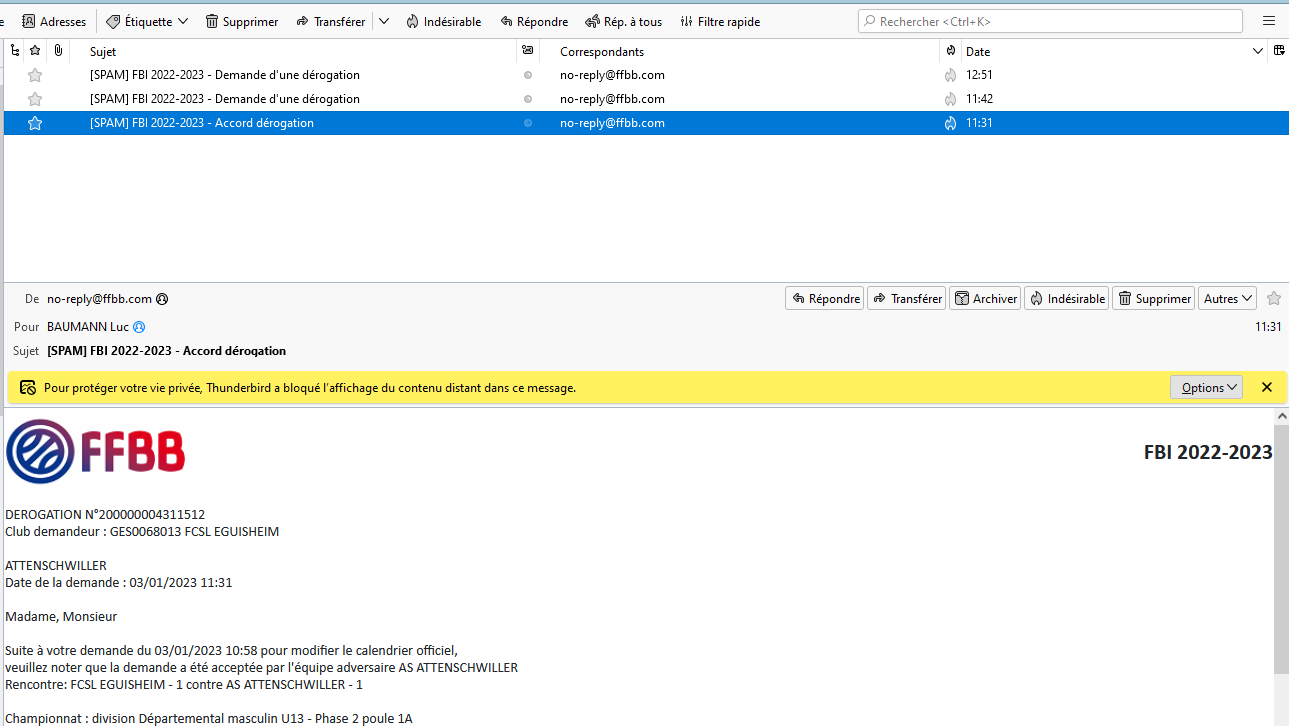
Task: Toggle junk flame on the 12:51 message
Action: 950,75
